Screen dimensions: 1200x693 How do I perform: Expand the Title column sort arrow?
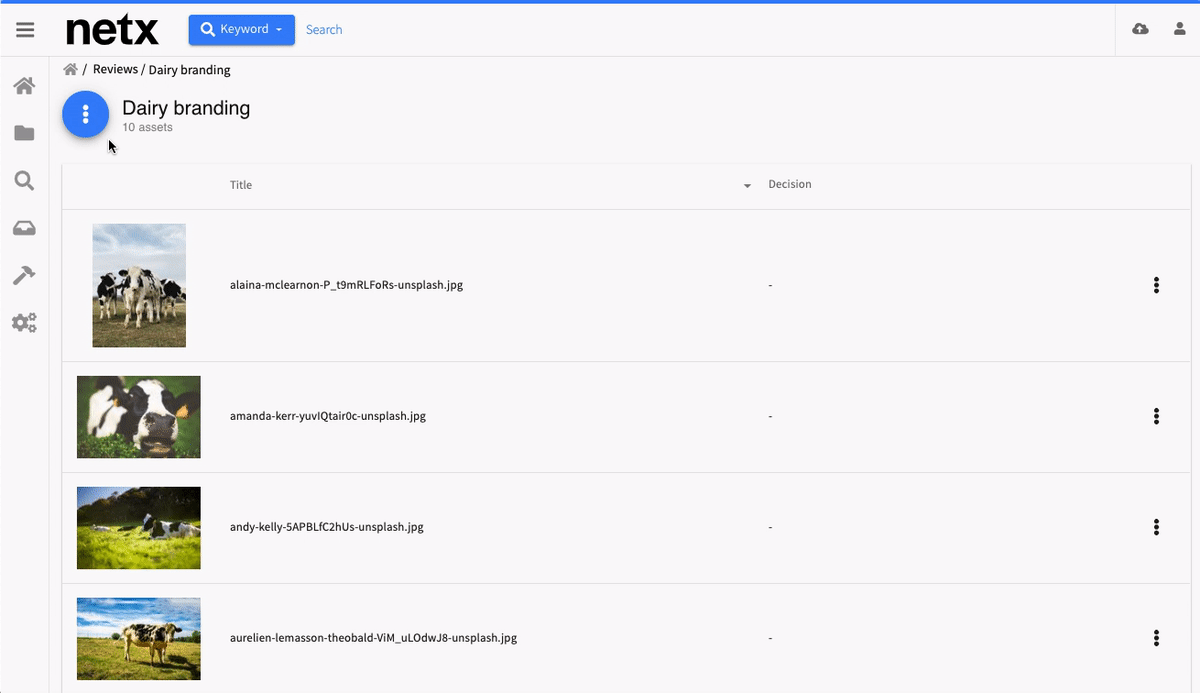tap(747, 186)
